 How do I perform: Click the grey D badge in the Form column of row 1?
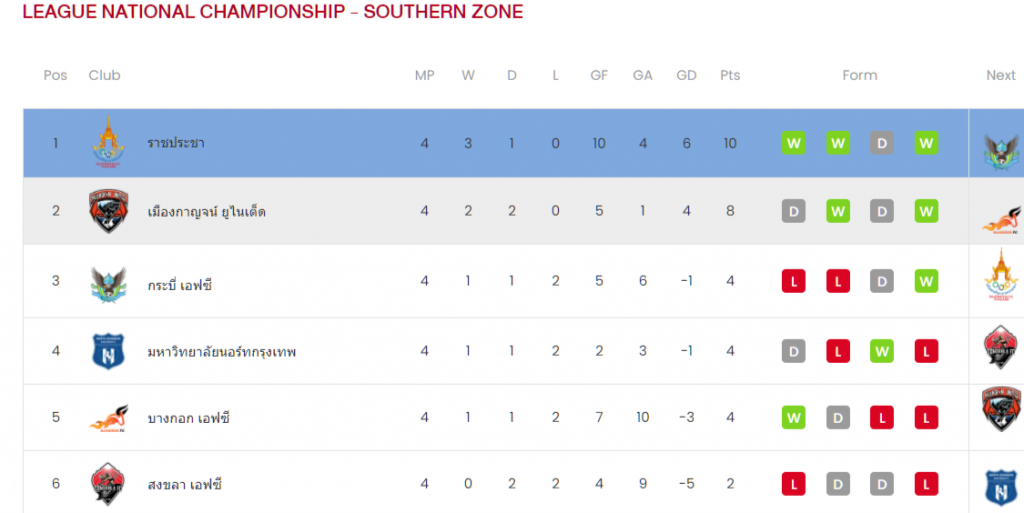pos(882,143)
